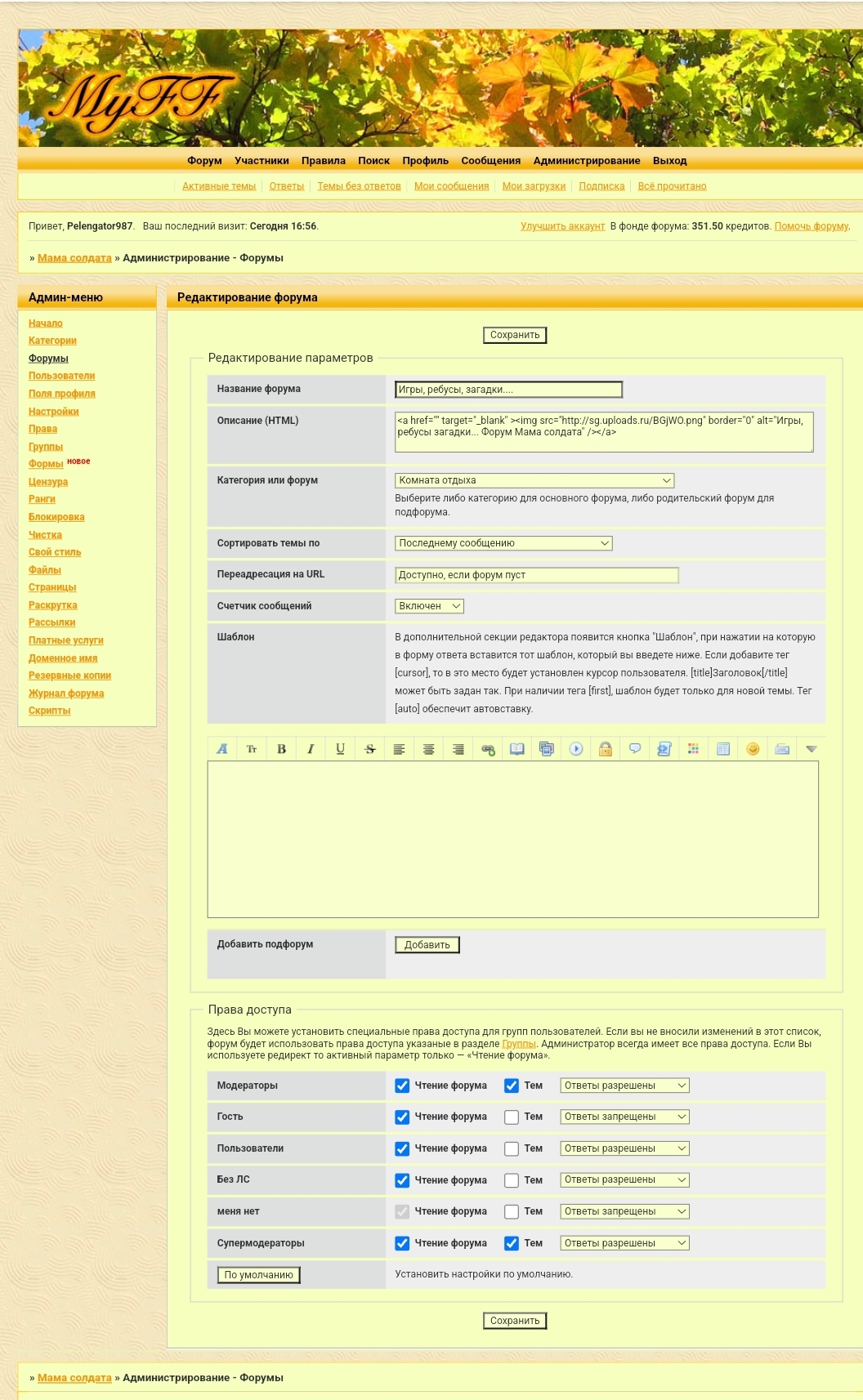Toggle Чтение форума for Супермодераторы

[402, 1243]
